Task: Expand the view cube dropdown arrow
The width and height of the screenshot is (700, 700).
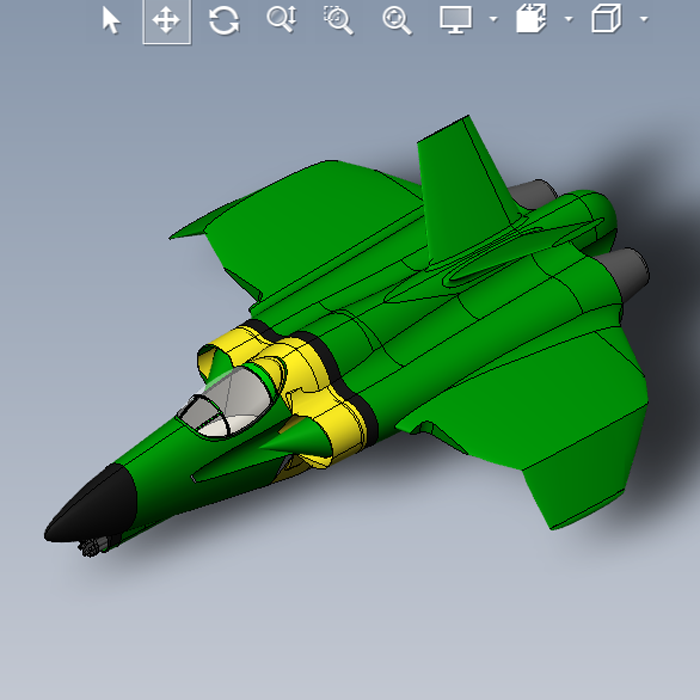Action: [644, 19]
